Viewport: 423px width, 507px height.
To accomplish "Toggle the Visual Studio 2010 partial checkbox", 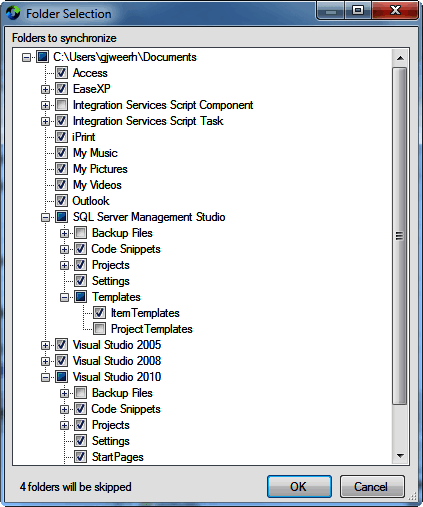I will (61, 377).
